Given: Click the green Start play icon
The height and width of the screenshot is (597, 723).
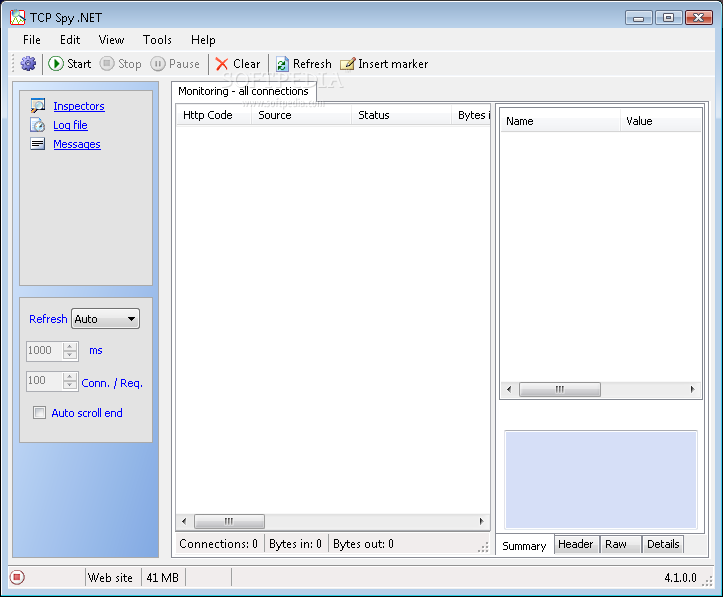Looking at the screenshot, I should [56, 64].
